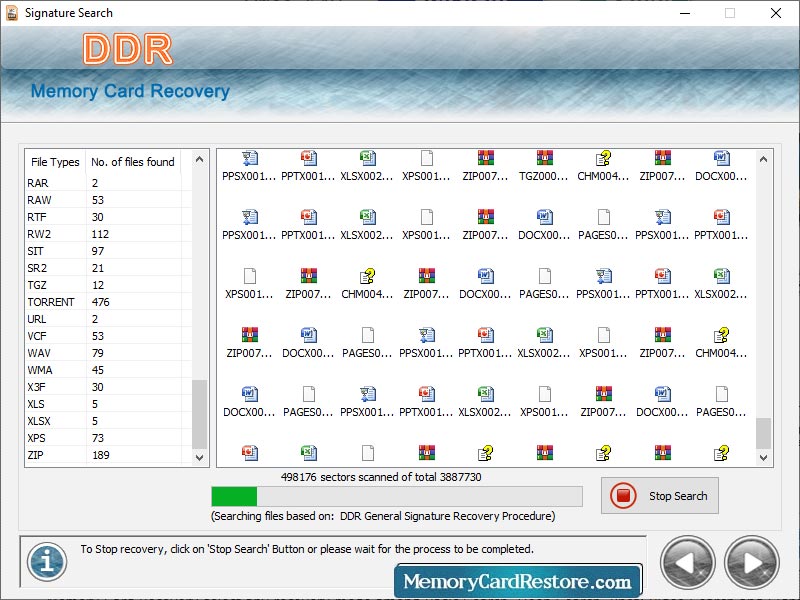Screen dimensions: 800x600
Task: Click the Stop Search button
Action: (660, 495)
